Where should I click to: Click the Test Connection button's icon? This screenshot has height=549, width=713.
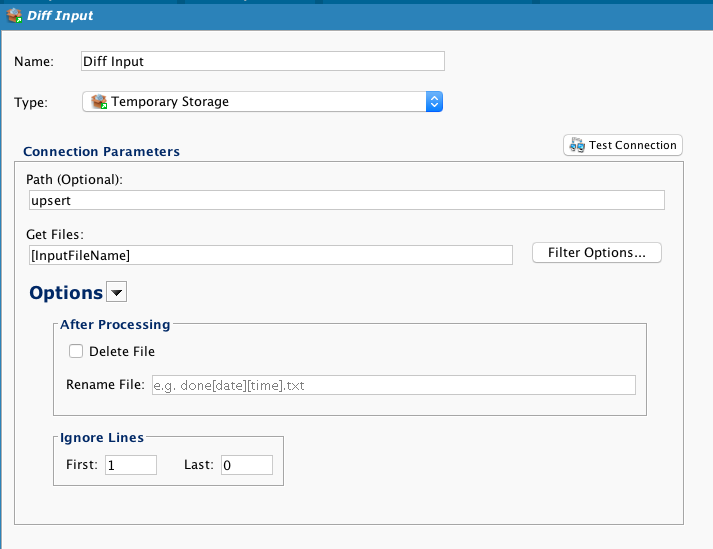576,145
